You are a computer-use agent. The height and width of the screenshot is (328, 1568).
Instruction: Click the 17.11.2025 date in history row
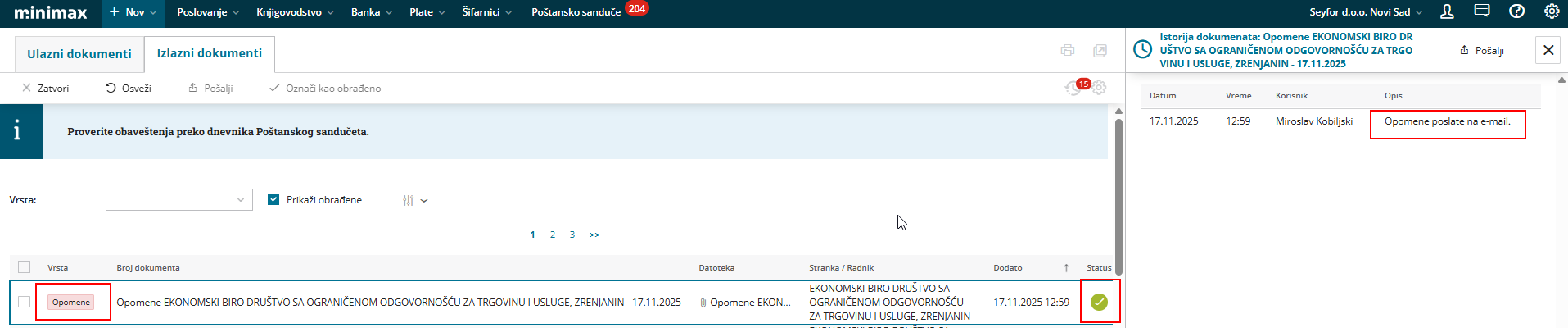coord(1173,121)
